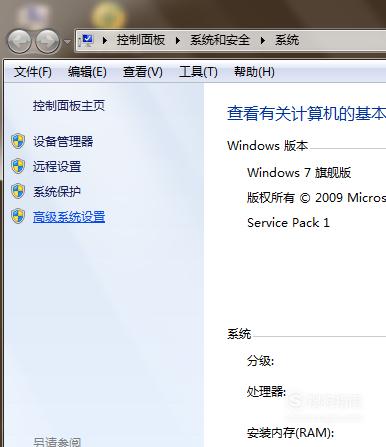Click the 处理器: label

(x=266, y=391)
